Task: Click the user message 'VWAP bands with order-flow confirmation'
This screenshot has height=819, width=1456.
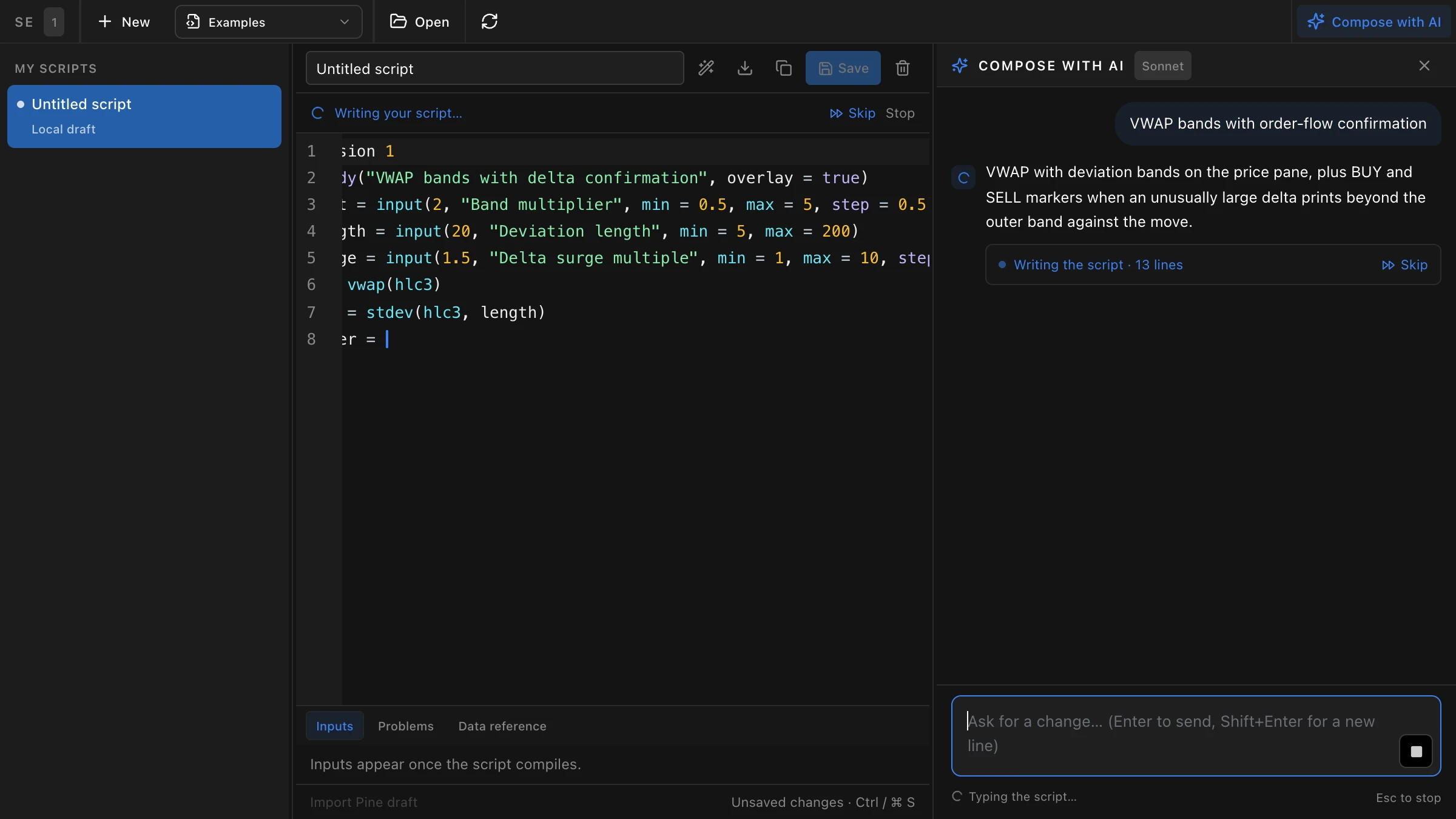Action: [x=1278, y=123]
